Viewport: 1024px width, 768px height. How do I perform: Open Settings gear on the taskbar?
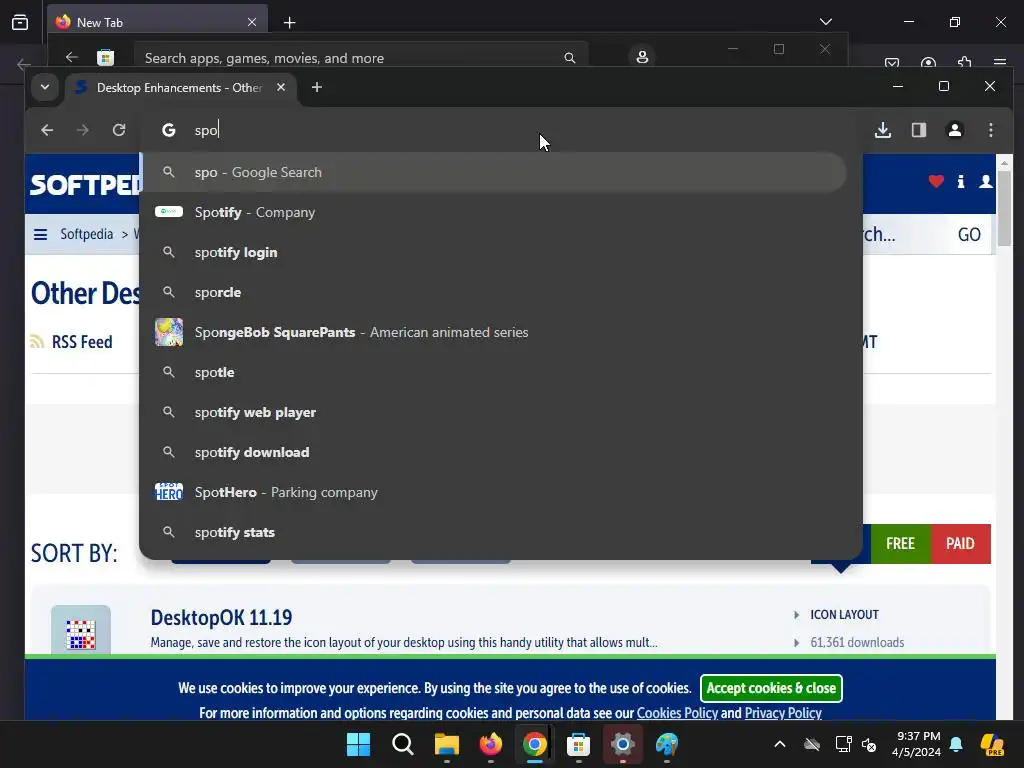click(622, 744)
